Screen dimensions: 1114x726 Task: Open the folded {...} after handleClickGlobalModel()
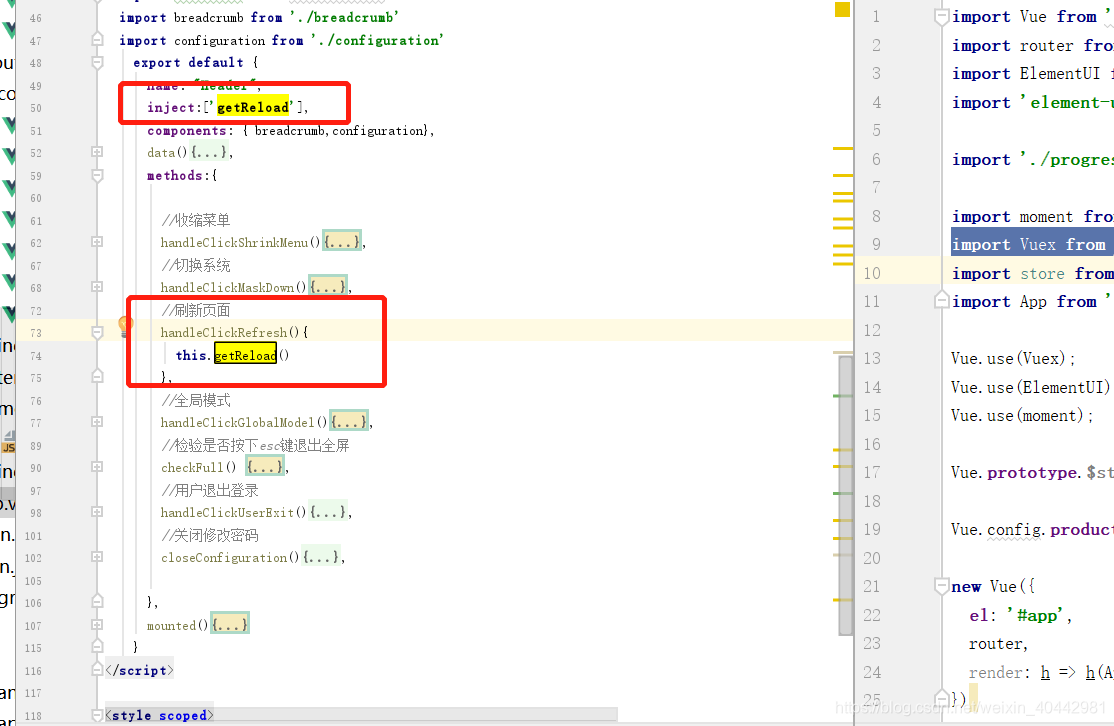(349, 422)
